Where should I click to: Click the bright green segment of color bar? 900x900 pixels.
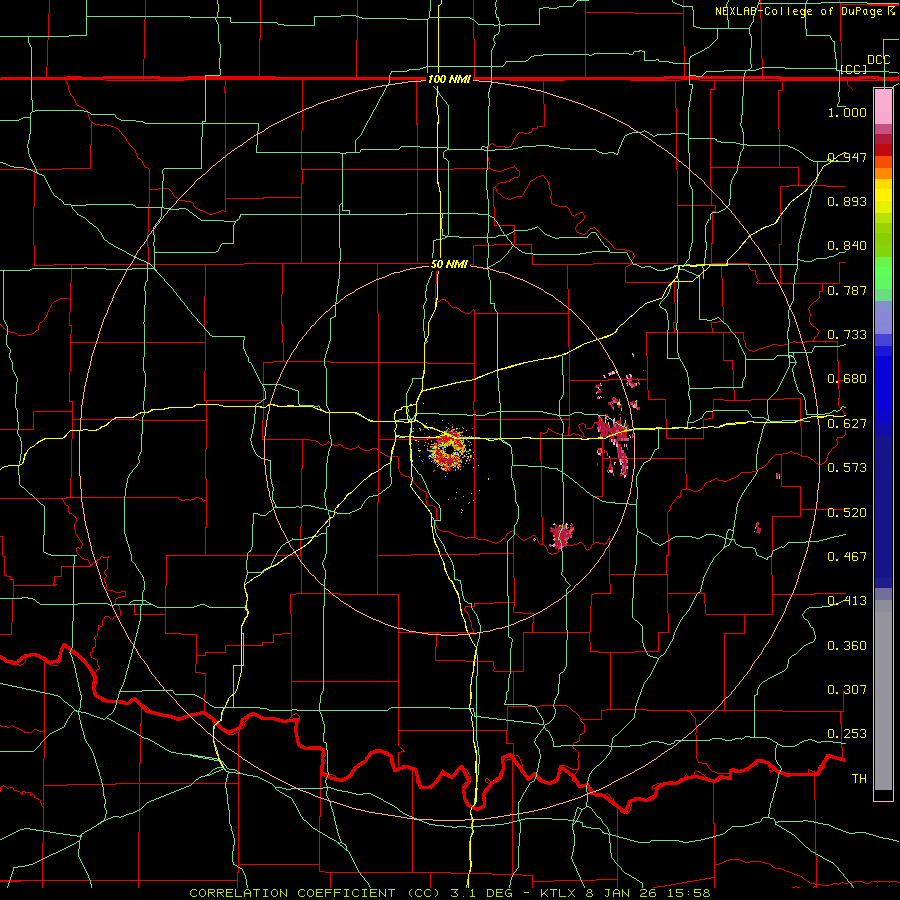point(883,273)
